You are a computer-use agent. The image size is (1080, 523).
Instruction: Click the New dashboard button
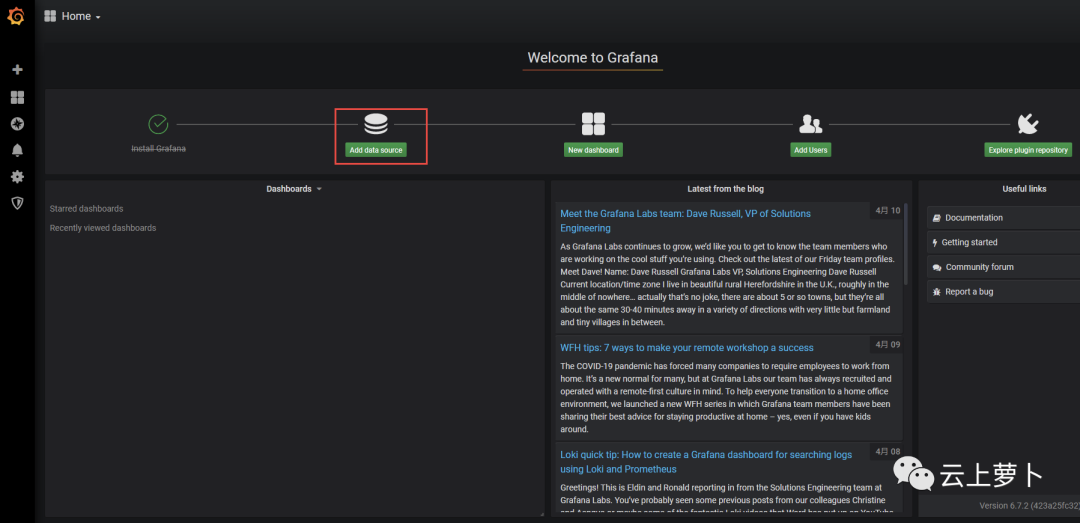593,150
